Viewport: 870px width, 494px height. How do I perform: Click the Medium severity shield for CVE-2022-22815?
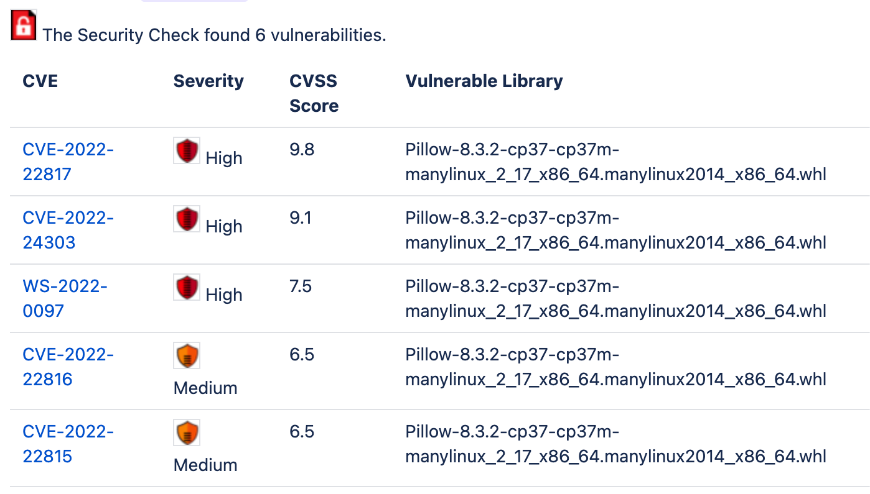click(x=186, y=433)
